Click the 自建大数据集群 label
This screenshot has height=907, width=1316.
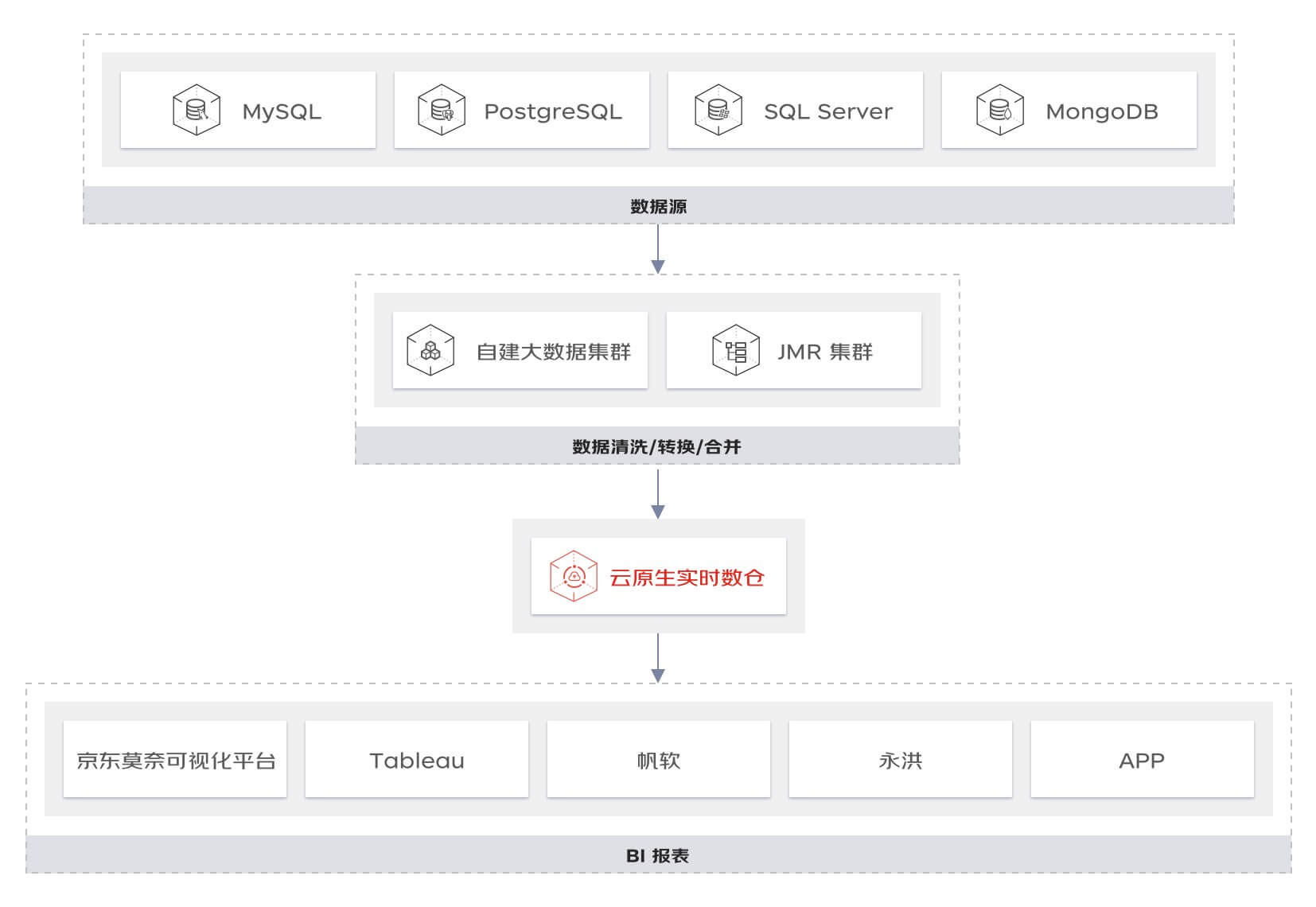(x=554, y=352)
